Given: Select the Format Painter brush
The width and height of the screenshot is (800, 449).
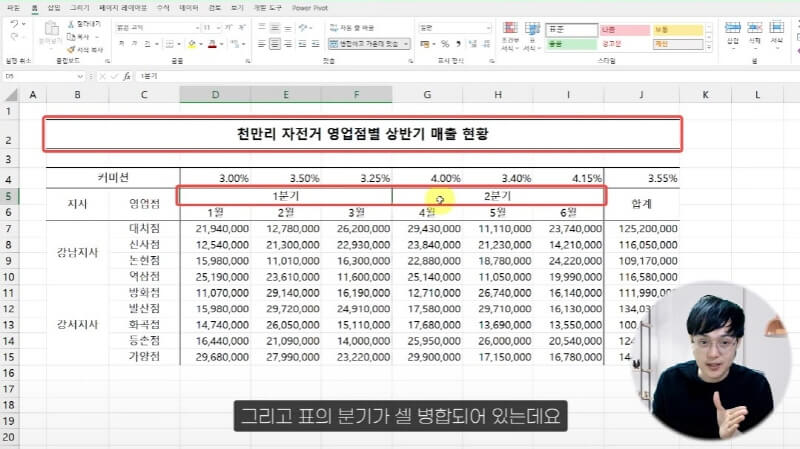Looking at the screenshot, I should [x=71, y=49].
